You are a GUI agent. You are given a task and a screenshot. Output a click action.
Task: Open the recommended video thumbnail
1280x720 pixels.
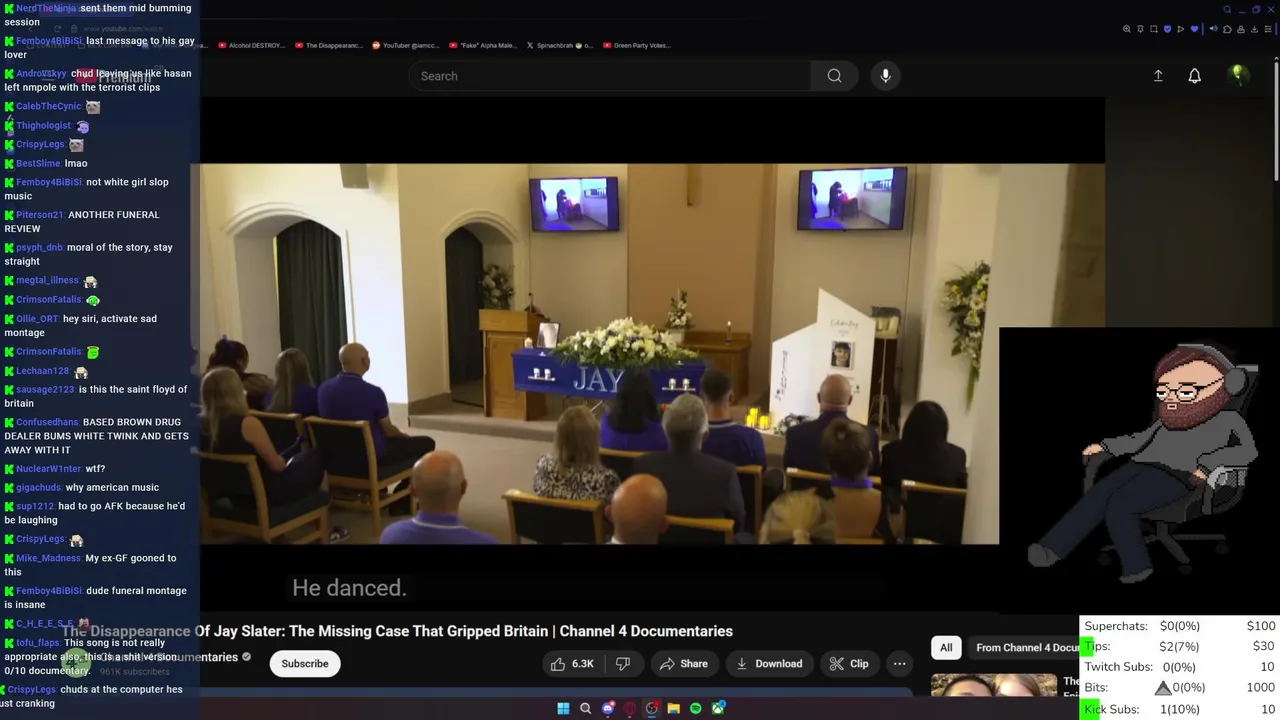[x=993, y=685]
